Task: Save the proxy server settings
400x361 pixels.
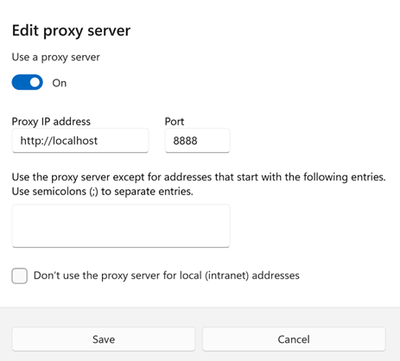Action: coord(103,339)
